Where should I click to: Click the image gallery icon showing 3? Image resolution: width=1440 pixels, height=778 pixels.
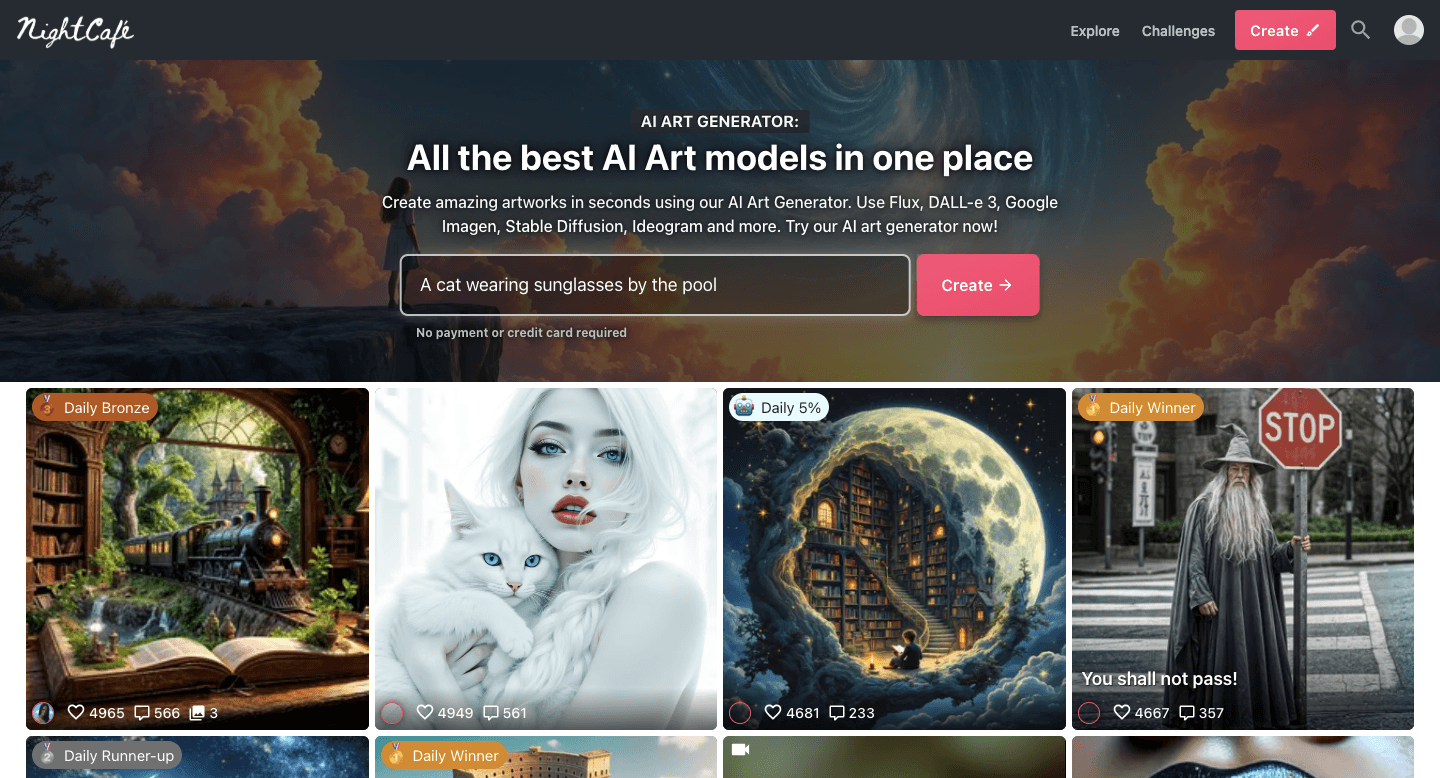point(197,713)
